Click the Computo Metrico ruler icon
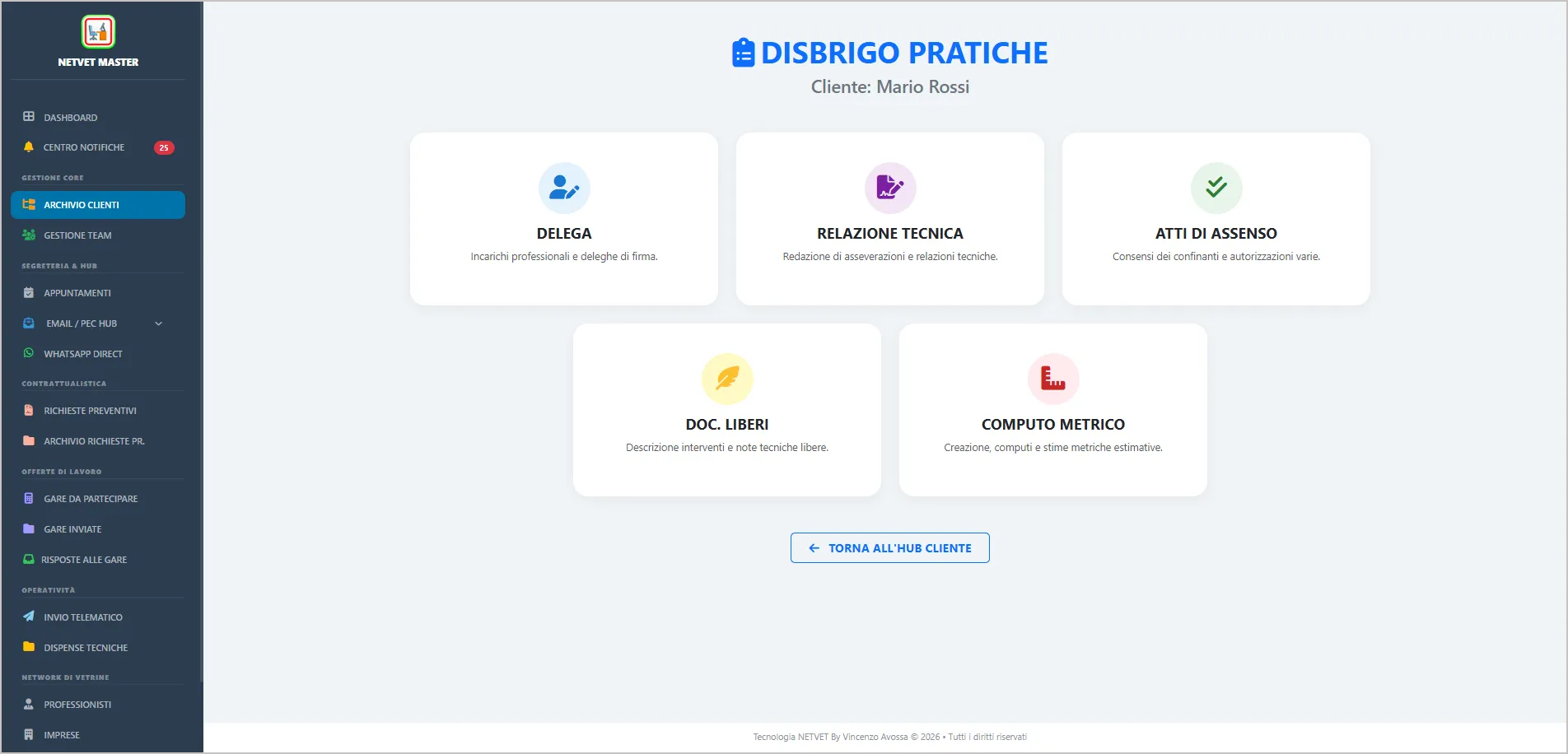 [1053, 379]
